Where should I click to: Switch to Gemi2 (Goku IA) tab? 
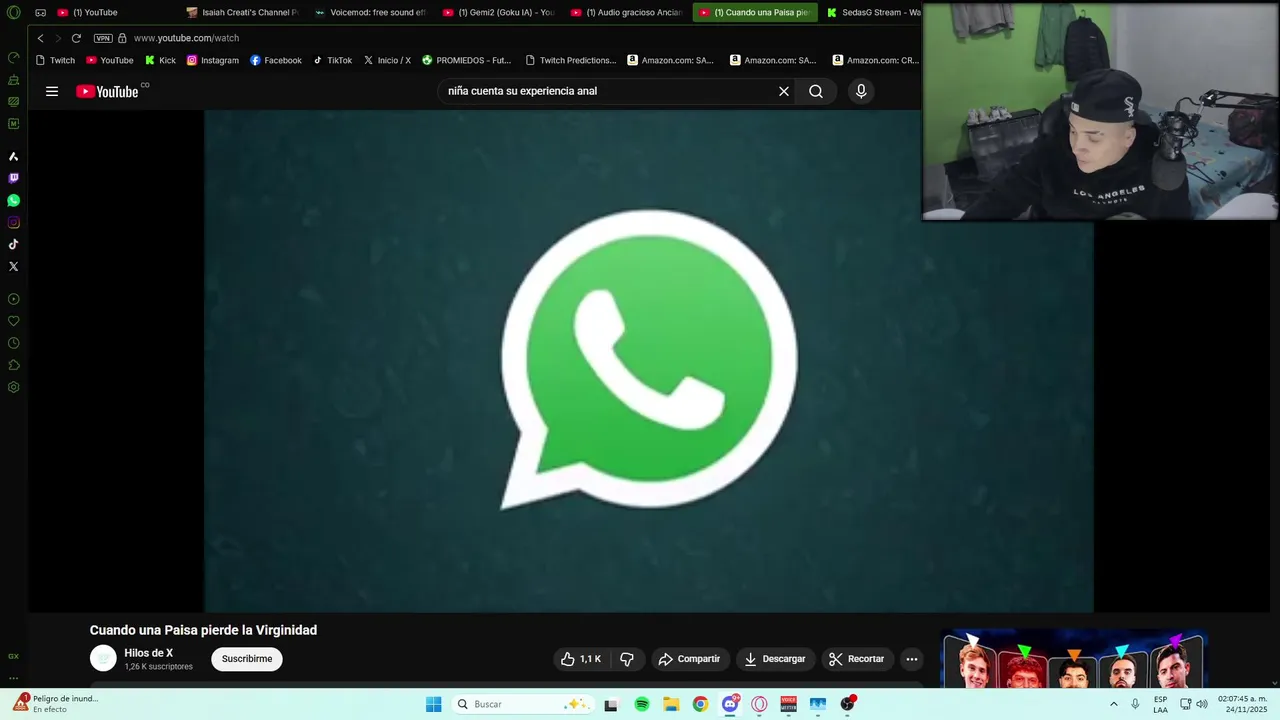tap(499, 13)
